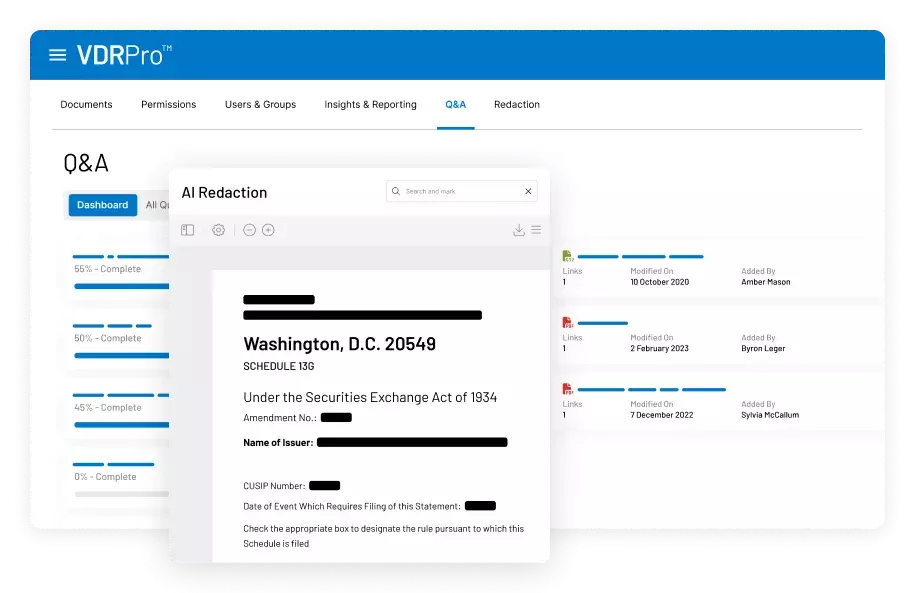Toggle the sidebar panel in AI Redaction
915x593 pixels.
(x=187, y=230)
